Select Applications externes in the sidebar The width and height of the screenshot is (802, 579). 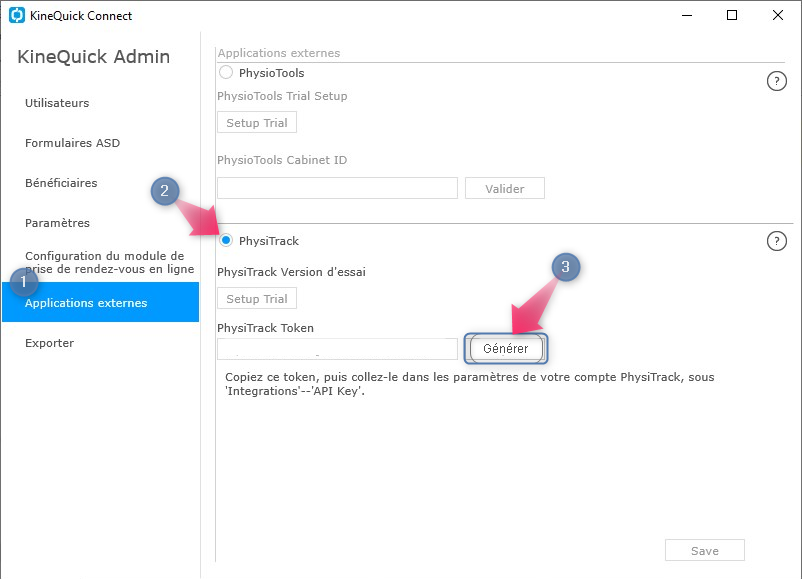100,302
